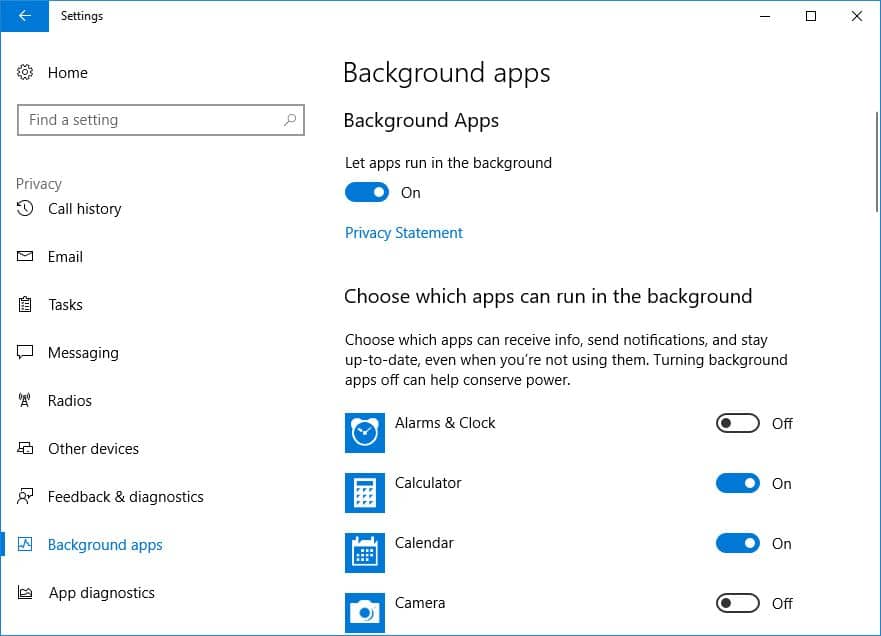The height and width of the screenshot is (636, 881).
Task: Click the Camera app icon
Action: point(364,612)
